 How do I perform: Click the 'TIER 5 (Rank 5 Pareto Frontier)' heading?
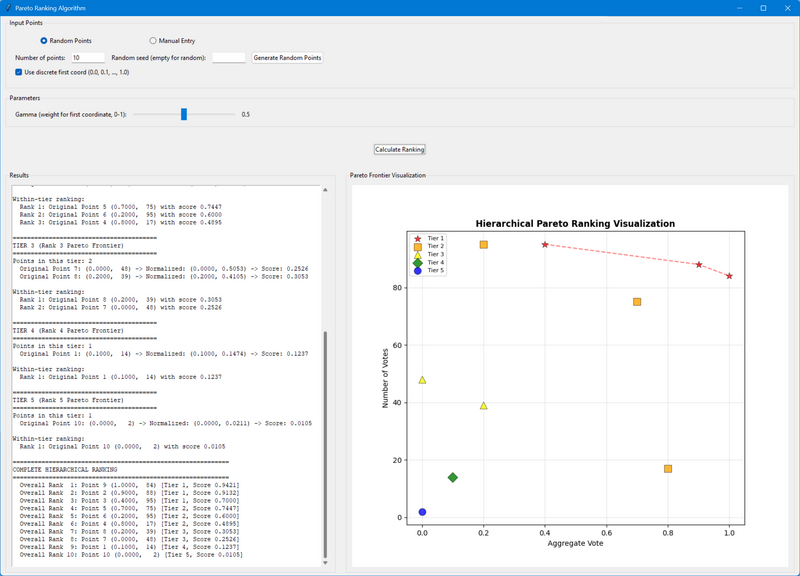click(x=68, y=400)
